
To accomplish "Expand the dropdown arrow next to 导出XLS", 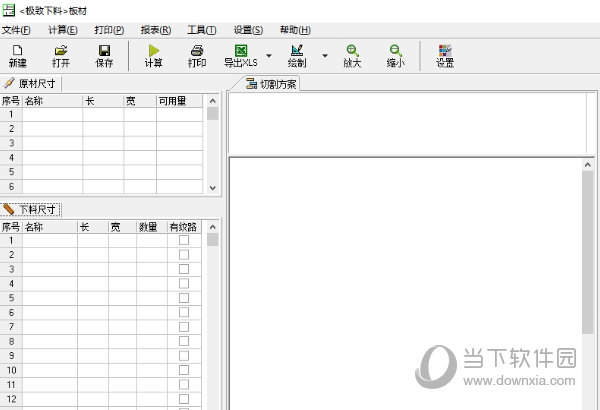I will click(269, 56).
